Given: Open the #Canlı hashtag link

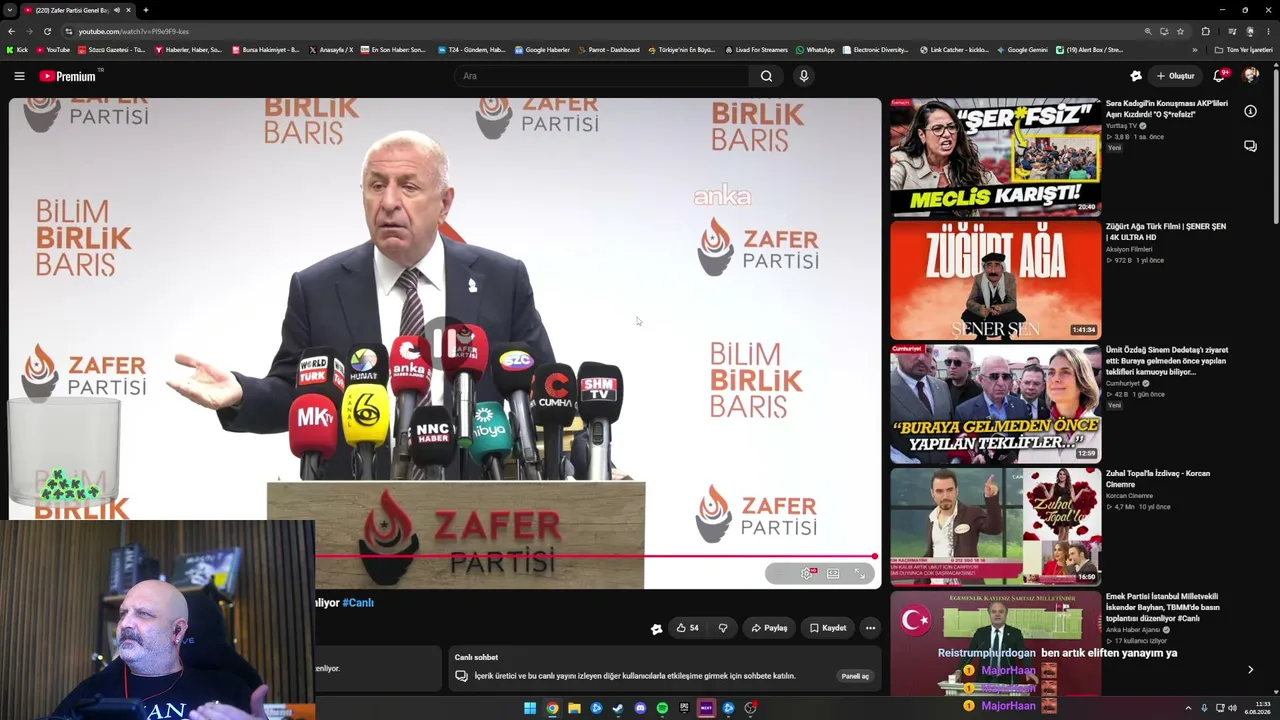Looking at the screenshot, I should coord(358,603).
